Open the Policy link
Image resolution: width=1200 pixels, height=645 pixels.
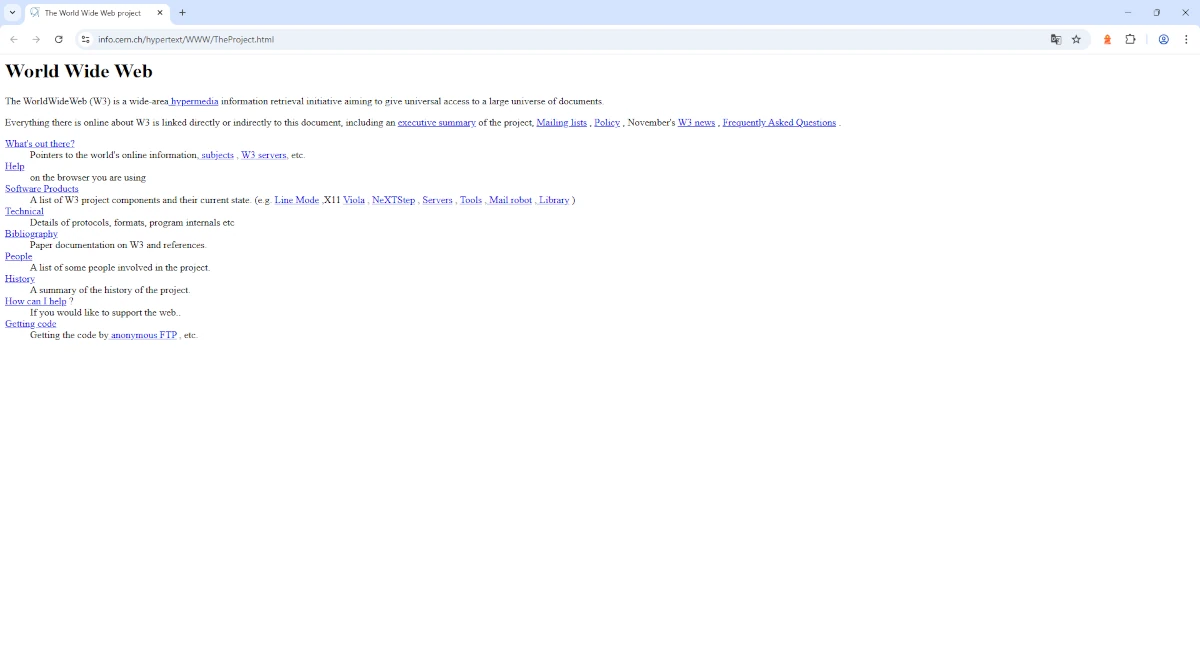click(x=607, y=122)
